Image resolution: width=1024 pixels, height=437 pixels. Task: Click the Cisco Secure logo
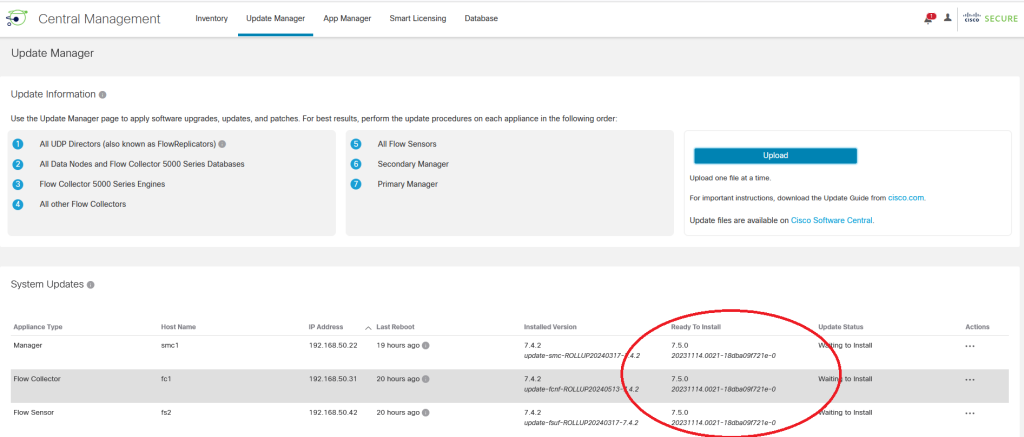pyautogui.click(x=991, y=19)
